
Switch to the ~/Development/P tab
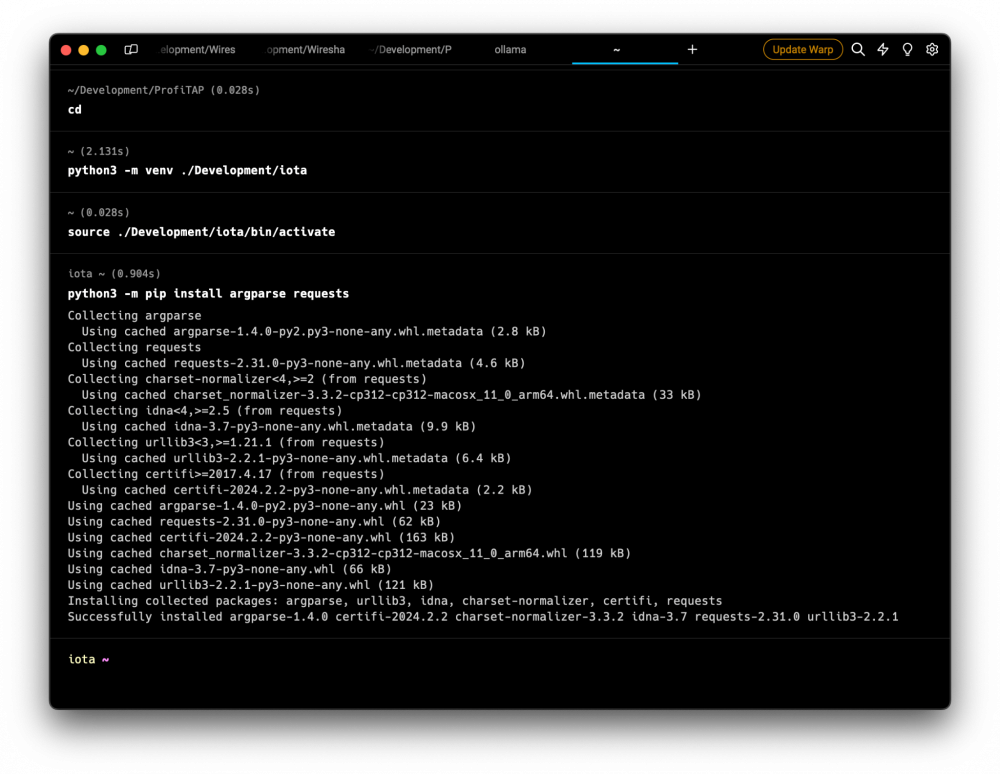coord(411,50)
